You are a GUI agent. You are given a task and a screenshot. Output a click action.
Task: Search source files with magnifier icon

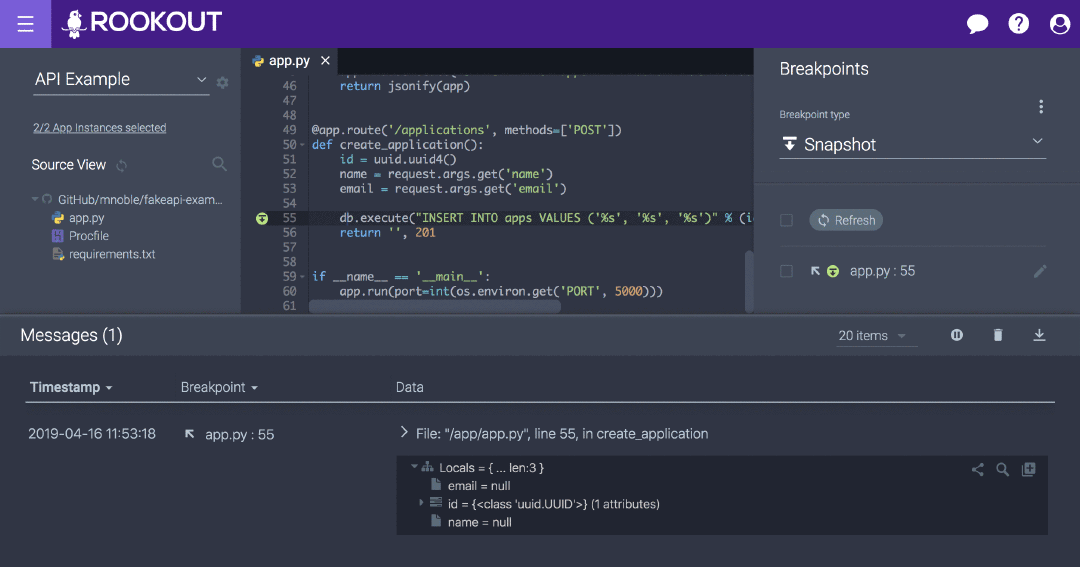coord(219,164)
